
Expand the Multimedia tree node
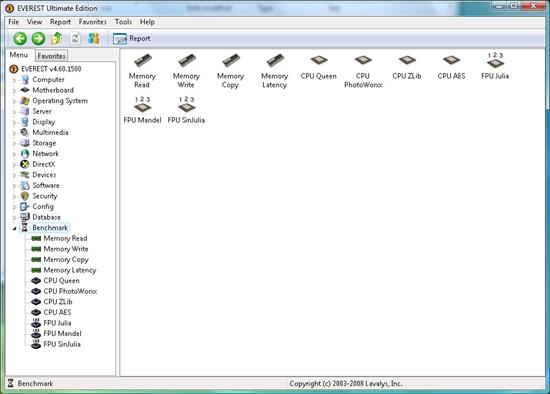(14, 133)
